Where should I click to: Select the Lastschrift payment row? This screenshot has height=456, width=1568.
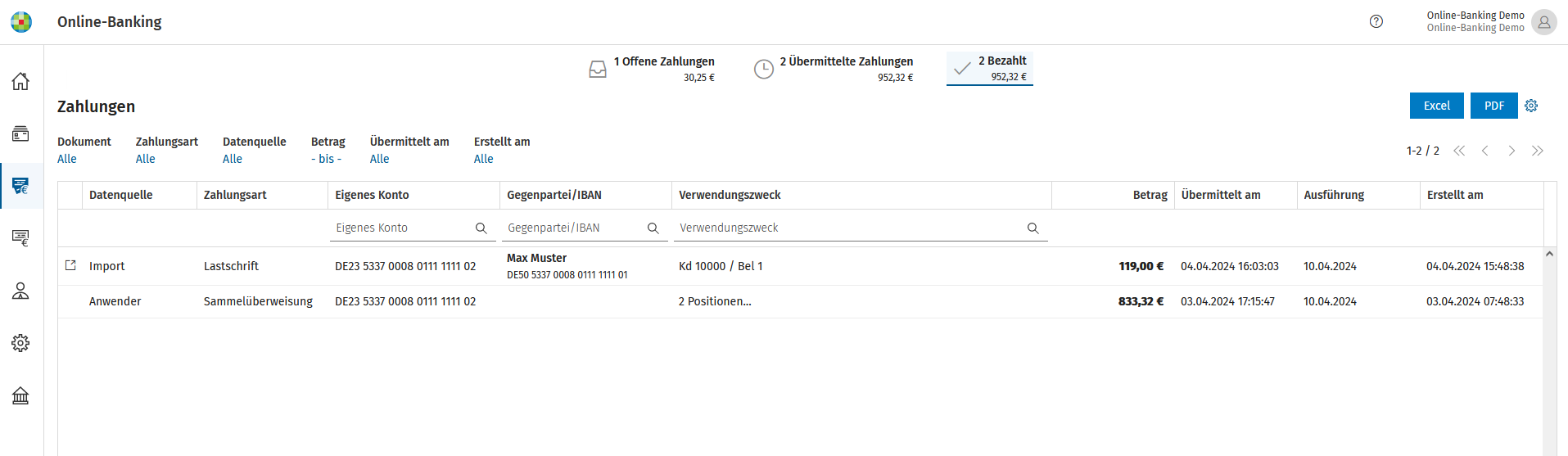pyautogui.click(x=800, y=266)
